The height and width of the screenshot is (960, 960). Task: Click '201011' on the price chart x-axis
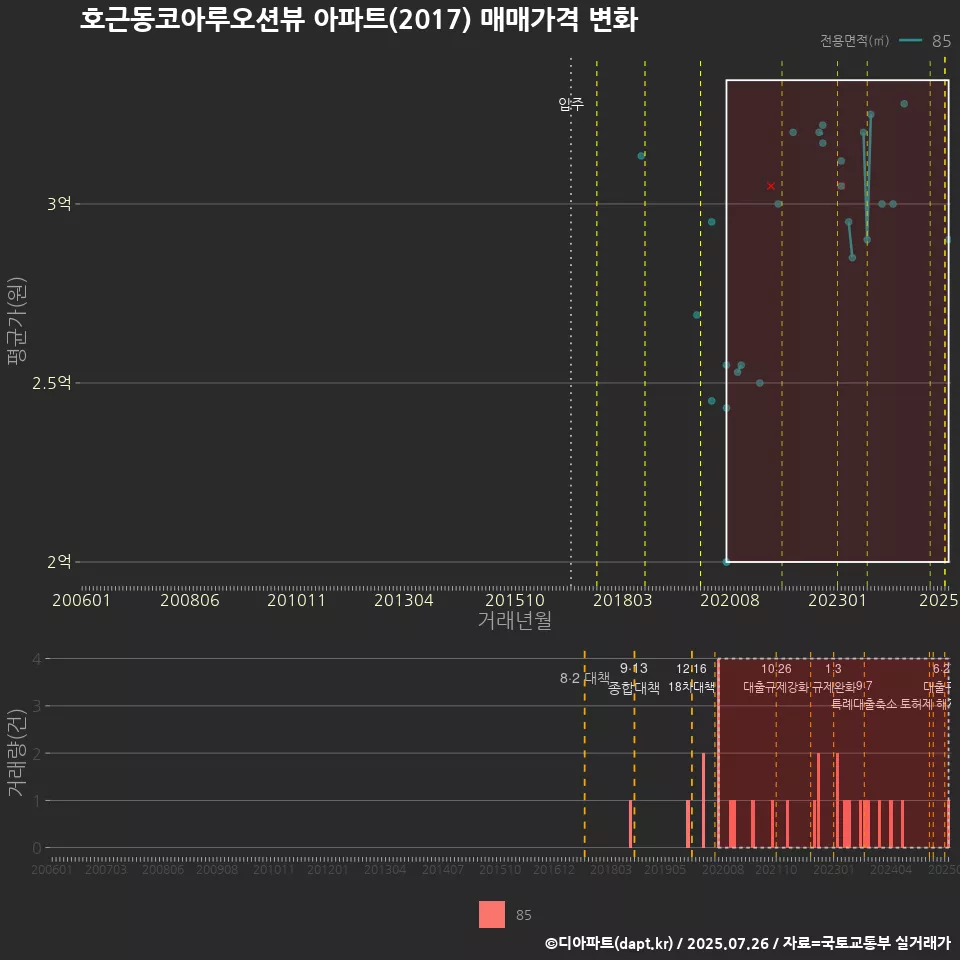coord(296,600)
